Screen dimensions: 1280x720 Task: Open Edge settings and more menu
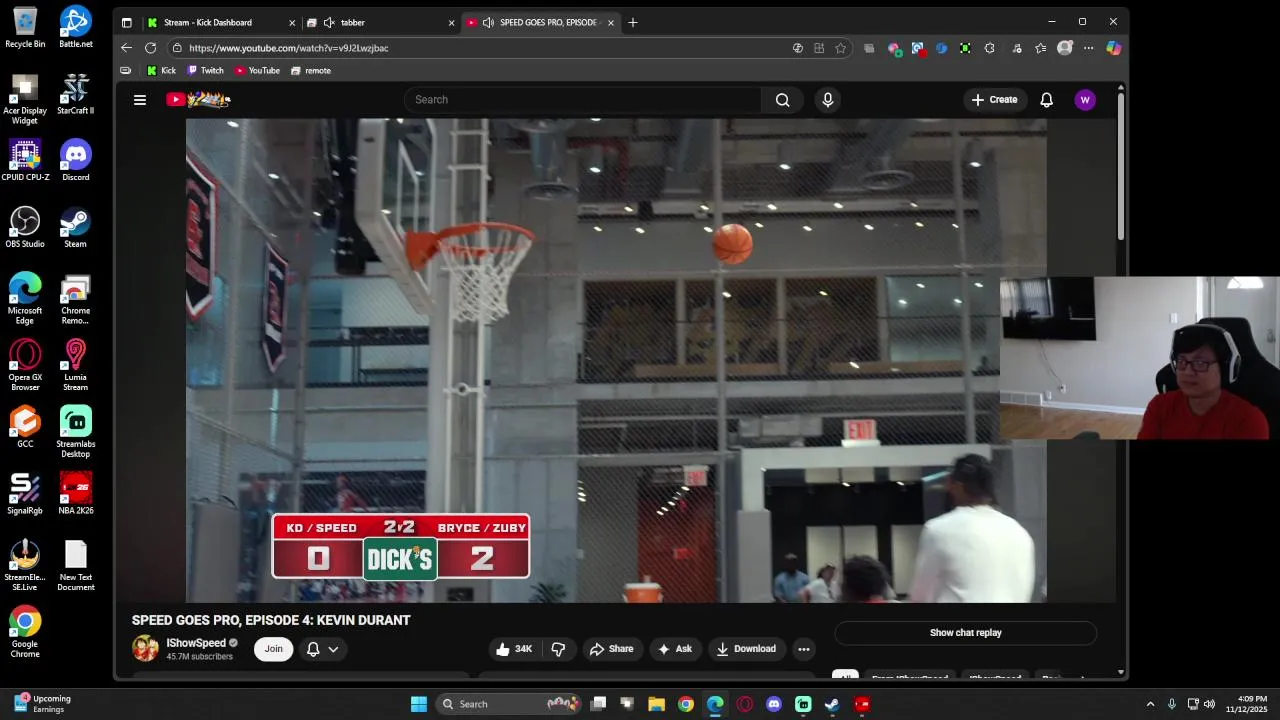click(1089, 48)
